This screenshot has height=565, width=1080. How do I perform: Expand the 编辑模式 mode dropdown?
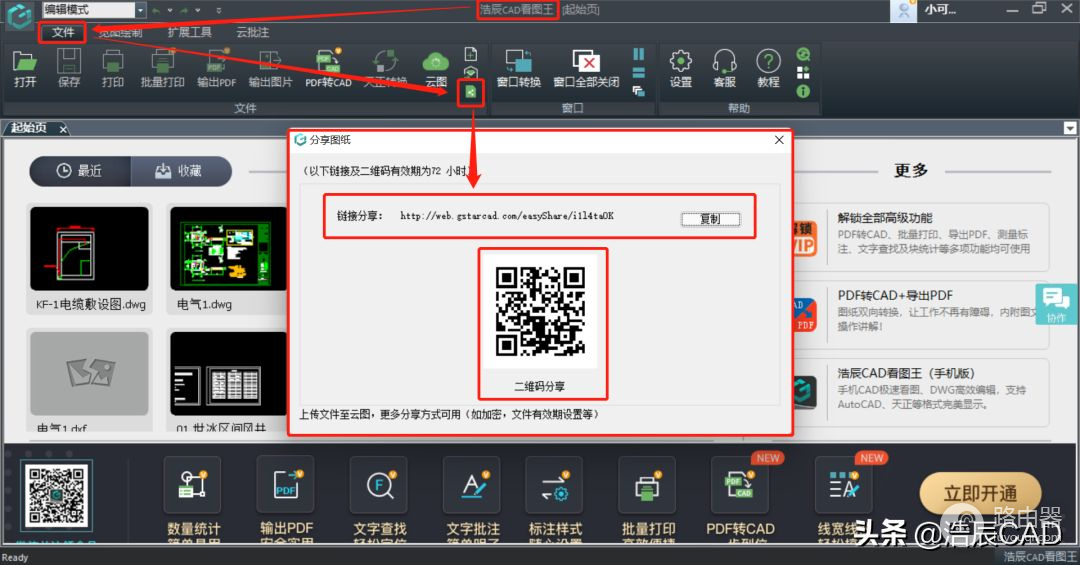141,10
